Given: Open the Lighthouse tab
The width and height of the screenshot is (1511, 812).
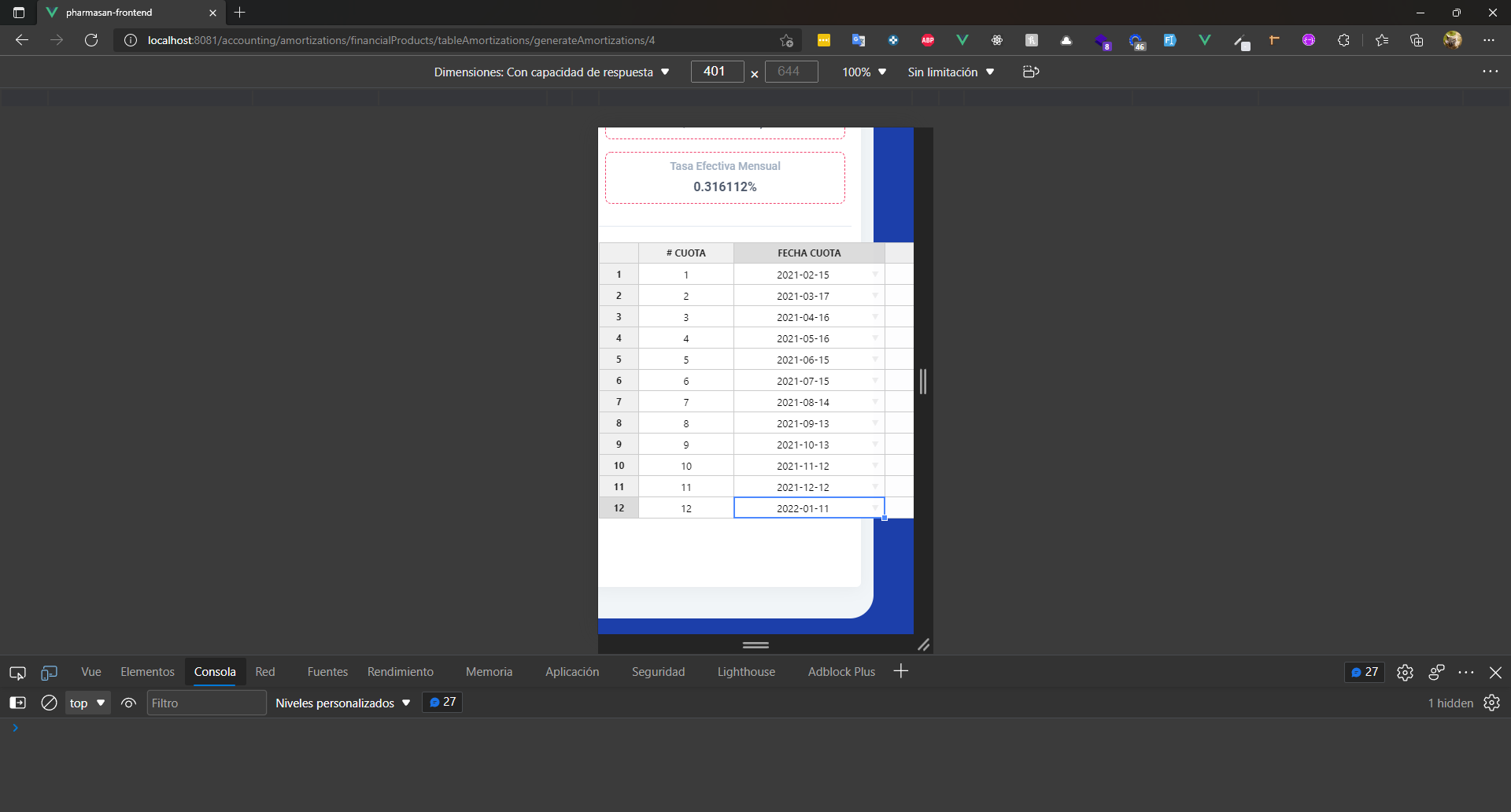Looking at the screenshot, I should (x=746, y=672).
